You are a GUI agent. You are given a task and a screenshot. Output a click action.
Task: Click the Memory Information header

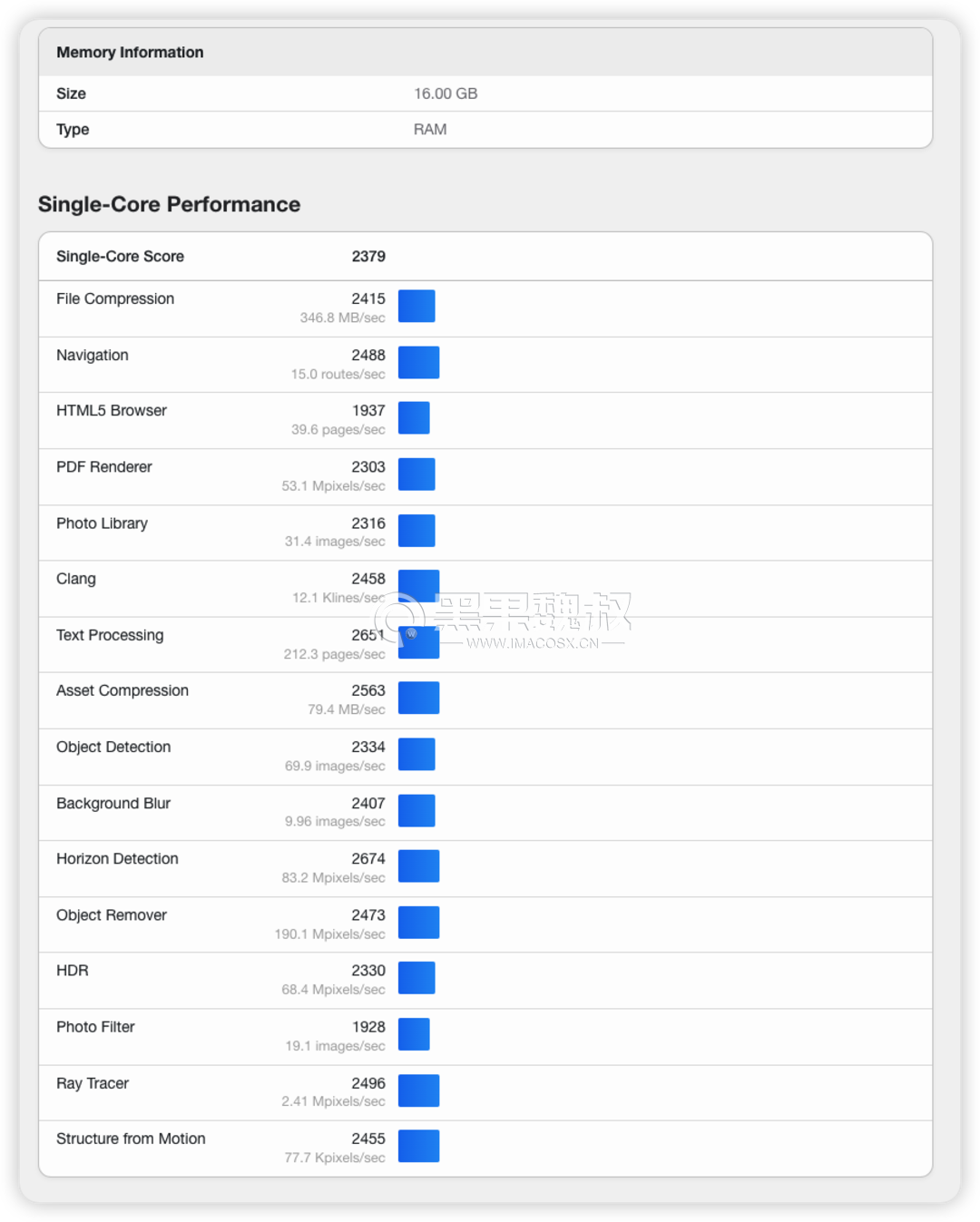tap(130, 53)
